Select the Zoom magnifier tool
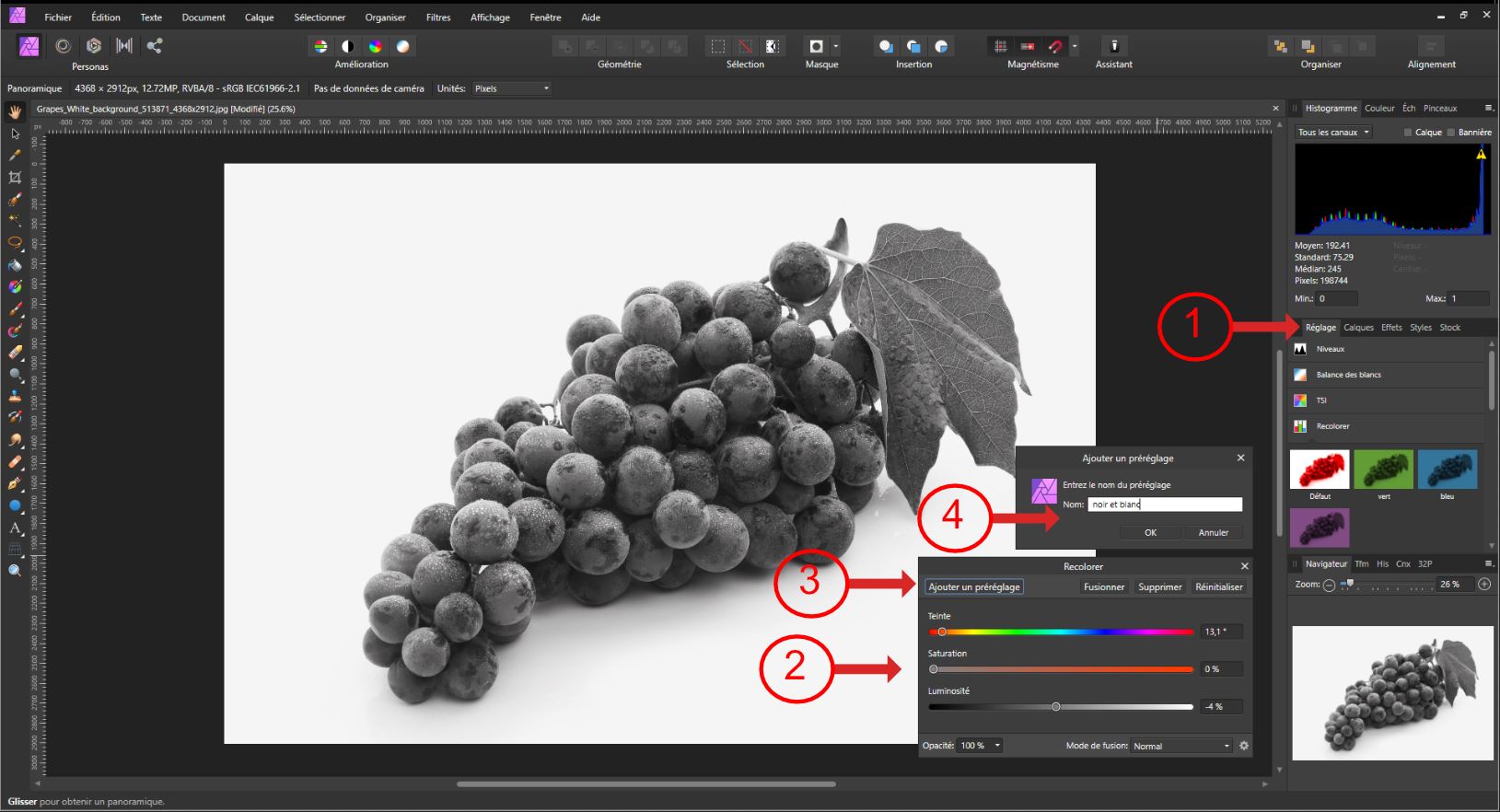The width and height of the screenshot is (1500, 812). pyautogui.click(x=15, y=571)
